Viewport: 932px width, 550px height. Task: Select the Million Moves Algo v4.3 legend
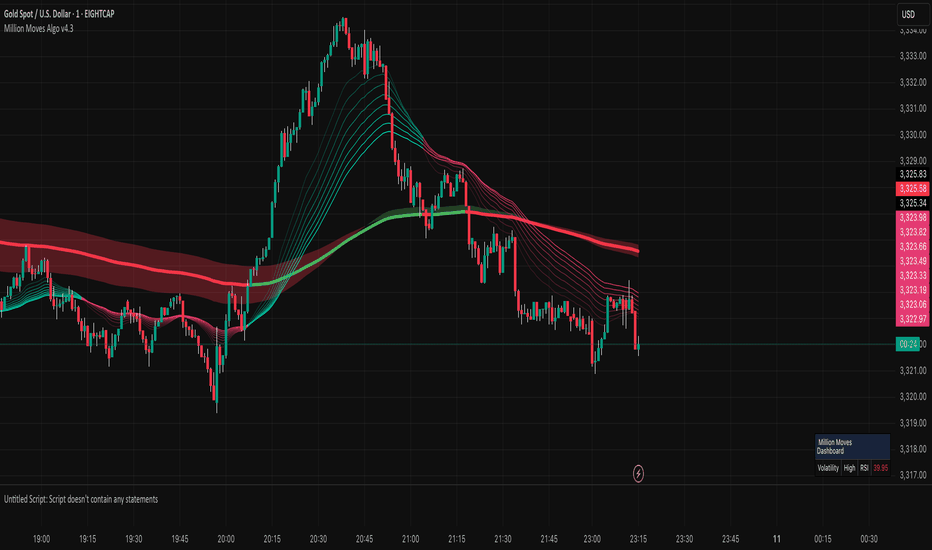(x=39, y=29)
